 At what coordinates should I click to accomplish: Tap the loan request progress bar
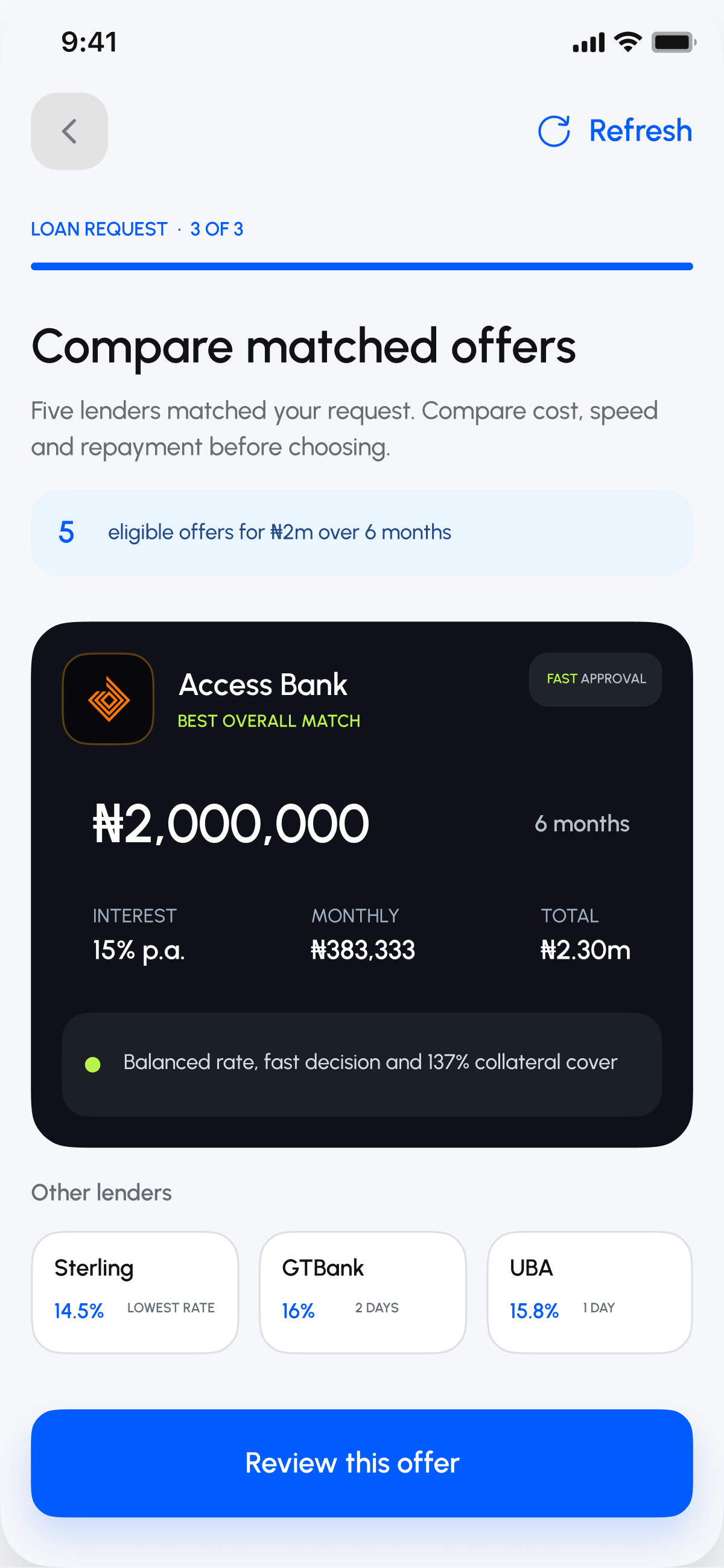click(361, 267)
